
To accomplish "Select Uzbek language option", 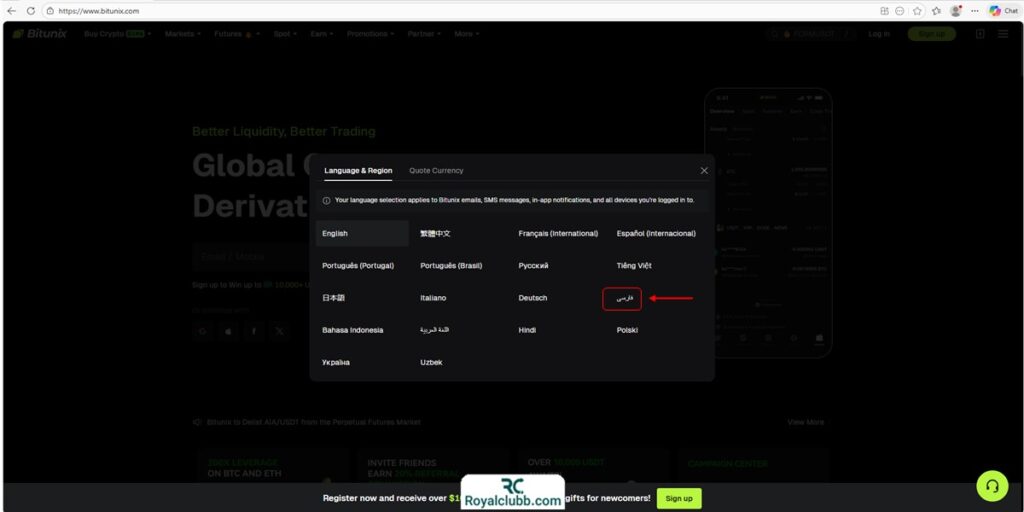I will [431, 362].
